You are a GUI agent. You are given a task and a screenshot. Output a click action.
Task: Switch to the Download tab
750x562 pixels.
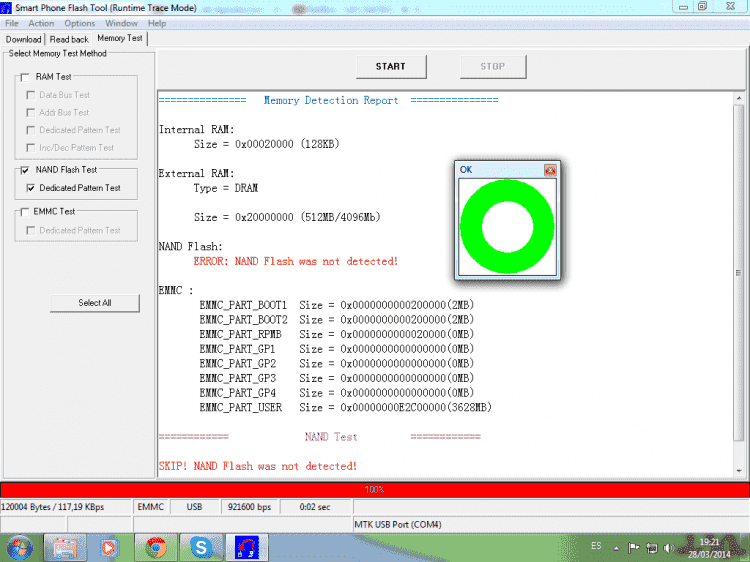[x=23, y=39]
